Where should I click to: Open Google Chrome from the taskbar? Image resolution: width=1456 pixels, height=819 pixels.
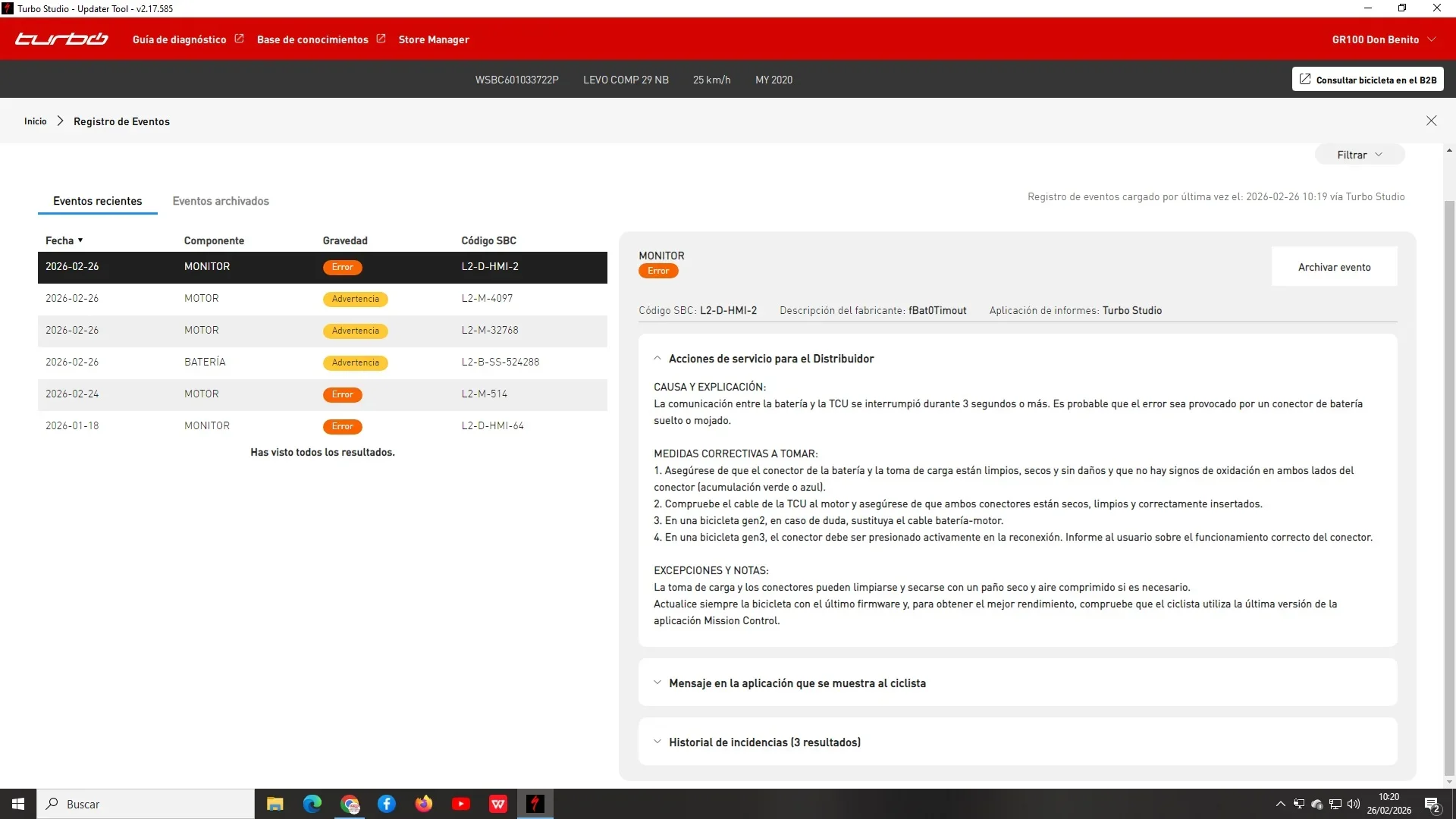click(x=350, y=804)
